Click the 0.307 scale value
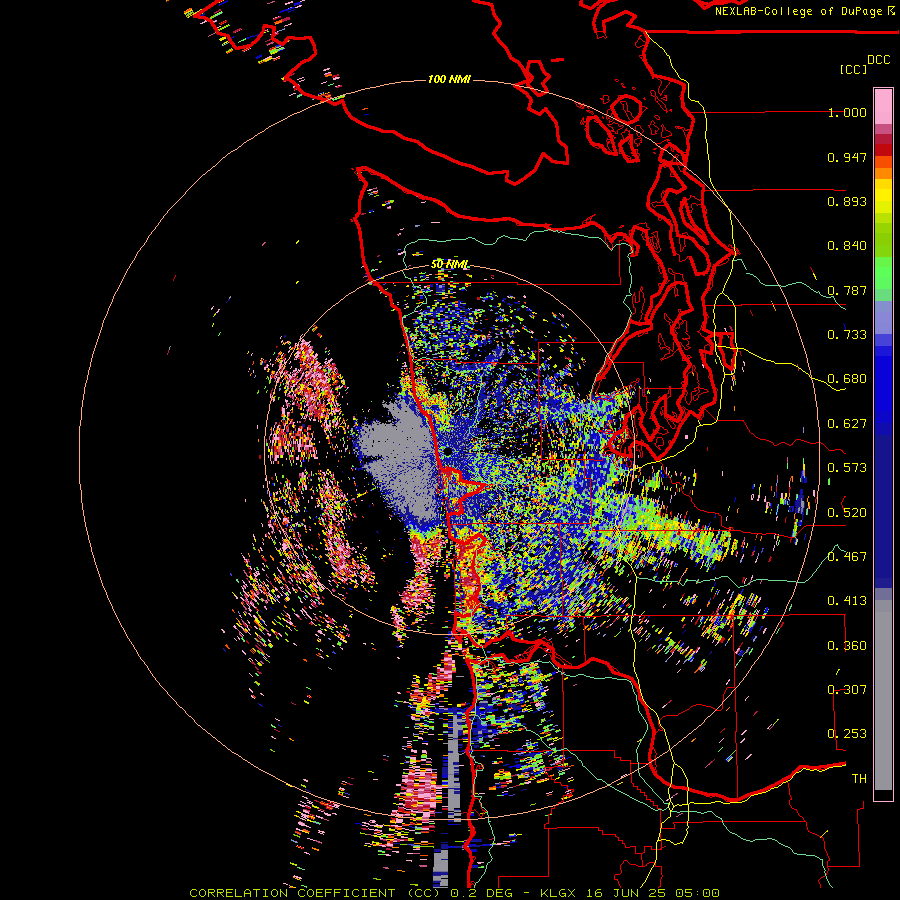 coord(847,690)
